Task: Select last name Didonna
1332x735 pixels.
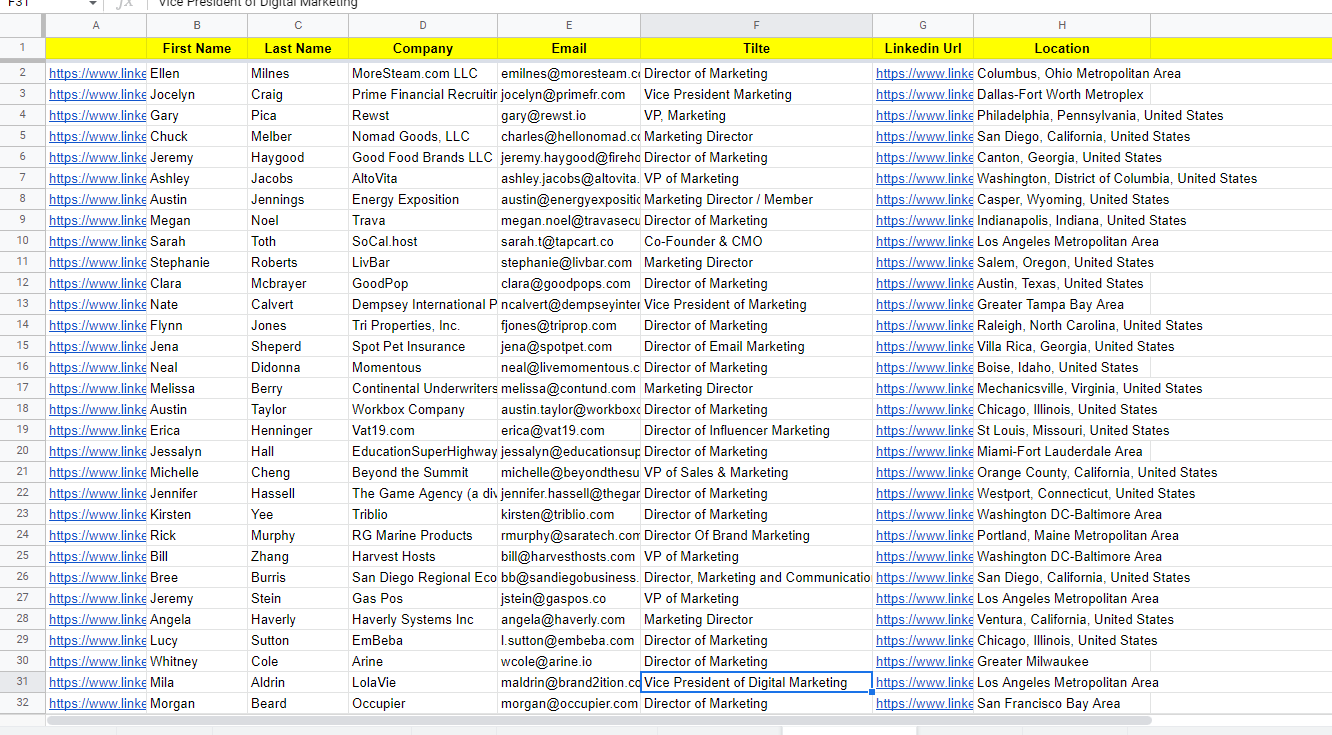Action: (298, 367)
